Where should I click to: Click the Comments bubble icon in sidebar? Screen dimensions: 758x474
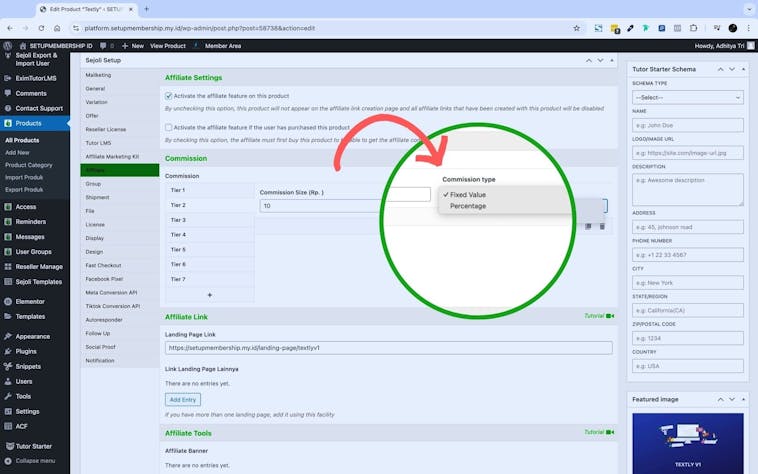(8, 93)
